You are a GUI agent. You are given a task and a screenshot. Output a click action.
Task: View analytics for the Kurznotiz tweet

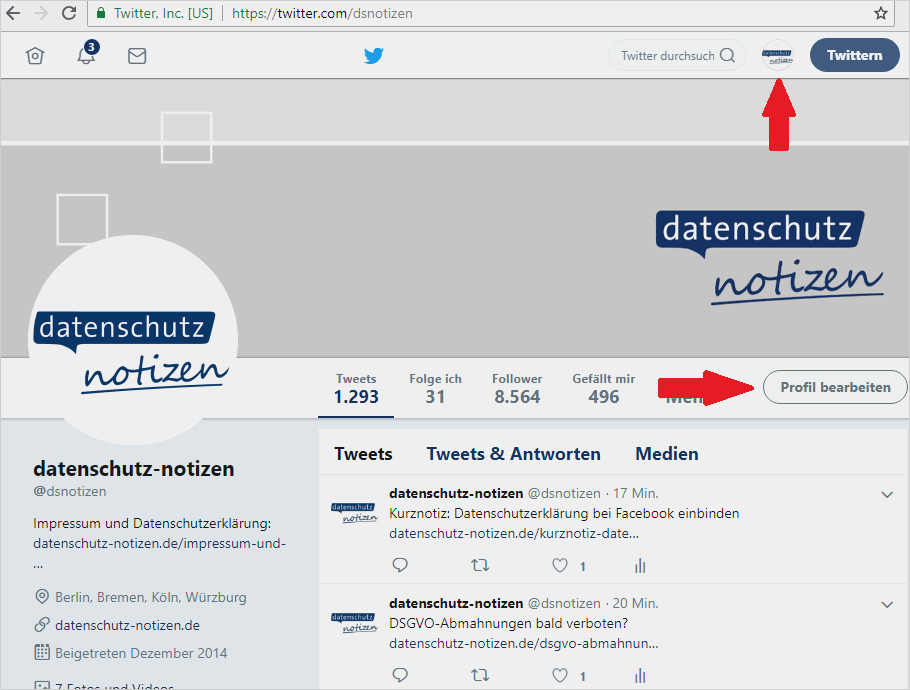tap(640, 565)
